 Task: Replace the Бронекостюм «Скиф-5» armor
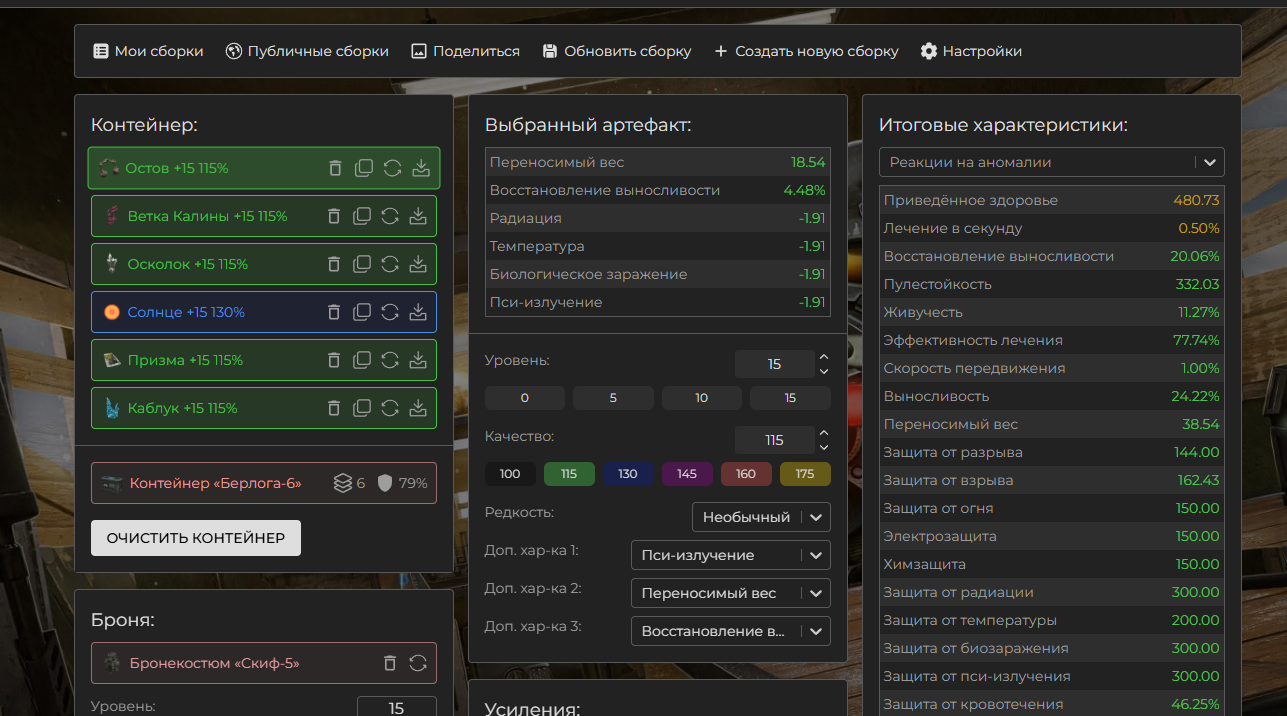pos(418,663)
